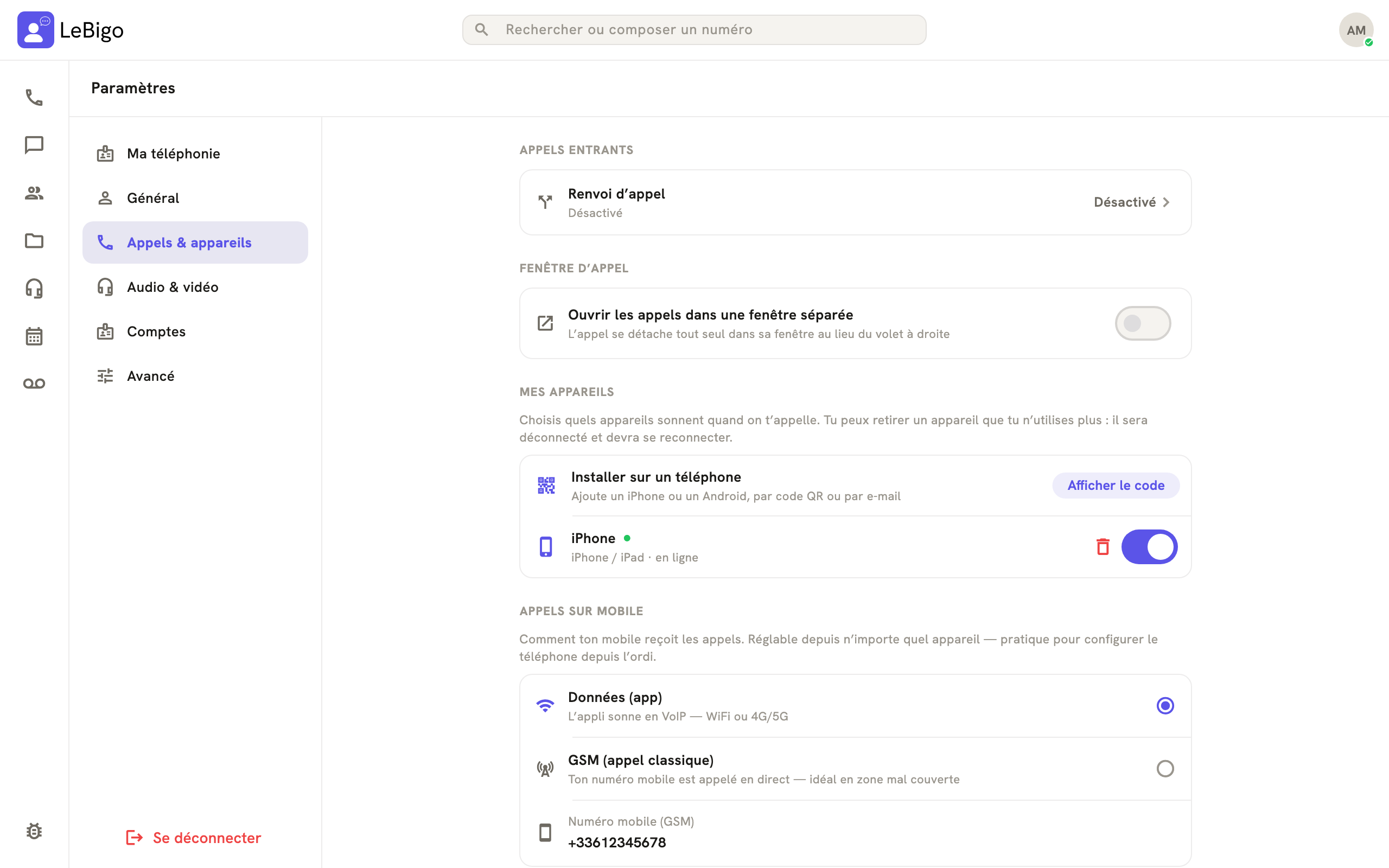Click the separate window open icon
The height and width of the screenshot is (868, 1389).
545,323
